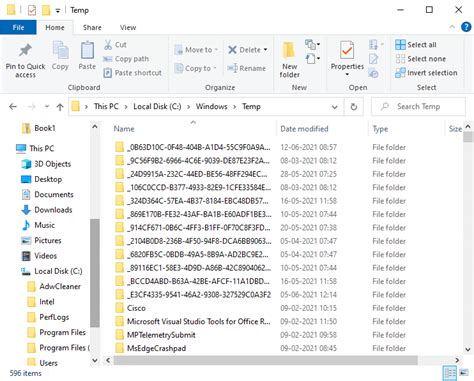The width and height of the screenshot is (474, 381).
Task: Click Select all in ribbon
Action: coord(416,45)
